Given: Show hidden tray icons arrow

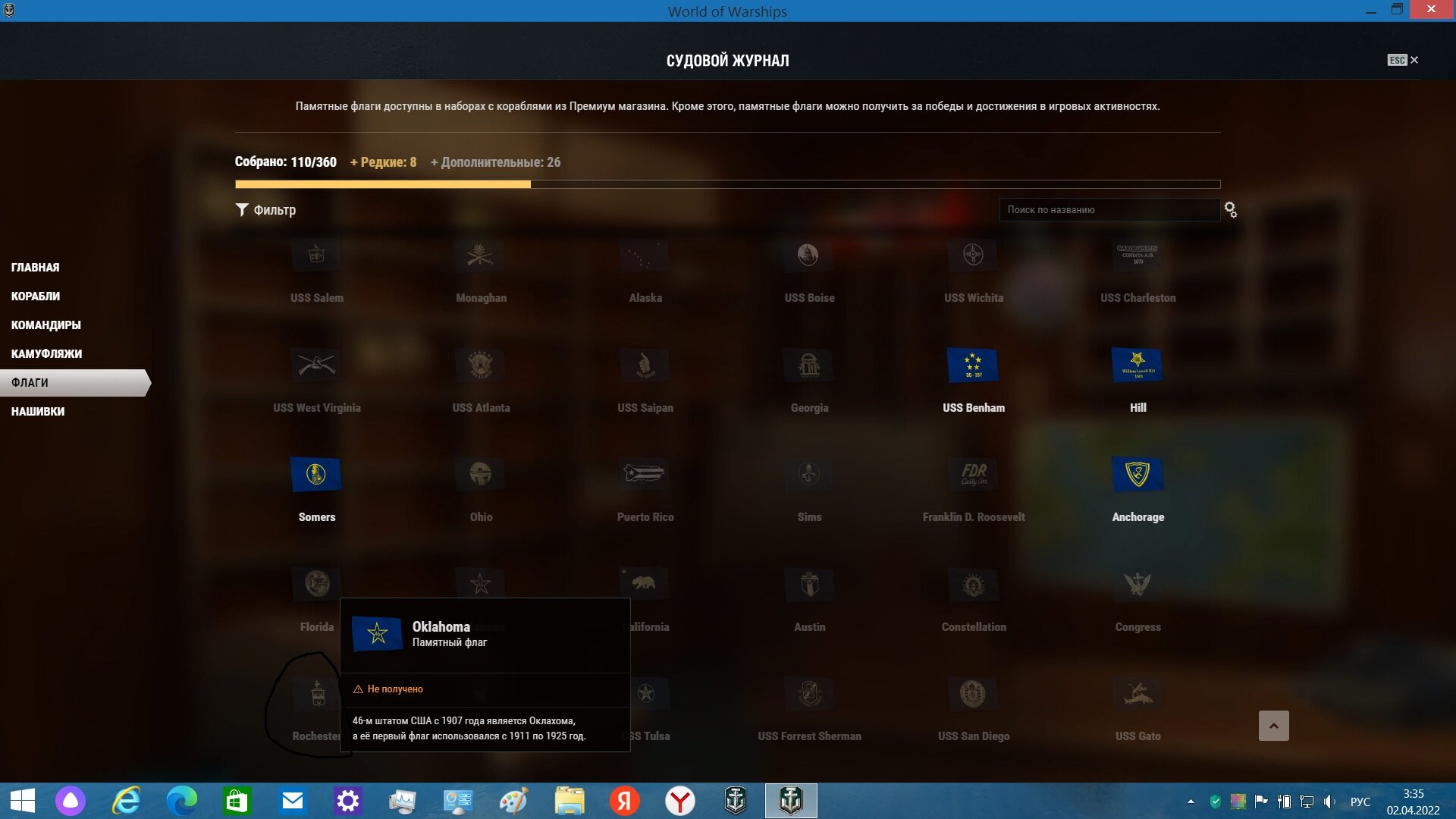Looking at the screenshot, I should pos(1190,802).
